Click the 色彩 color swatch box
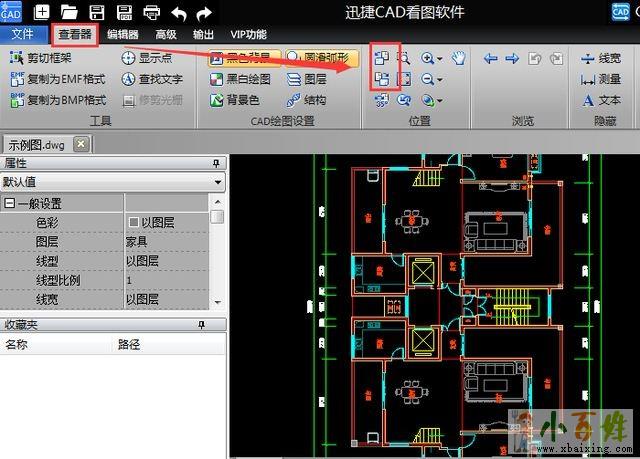 click(133, 222)
